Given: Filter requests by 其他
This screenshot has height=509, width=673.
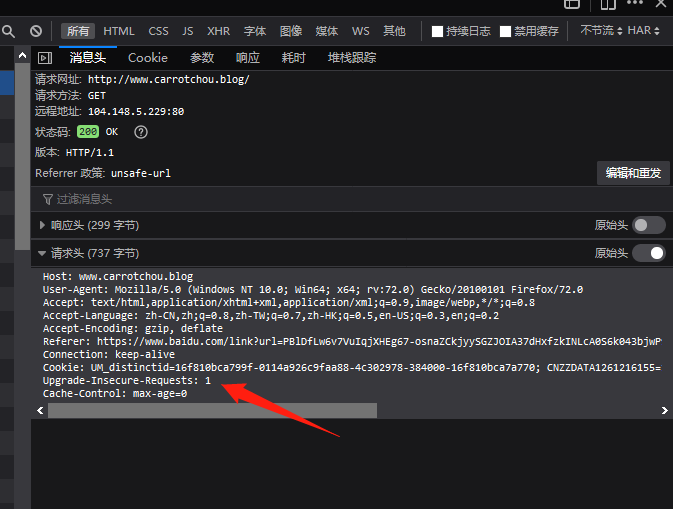Looking at the screenshot, I should (394, 31).
